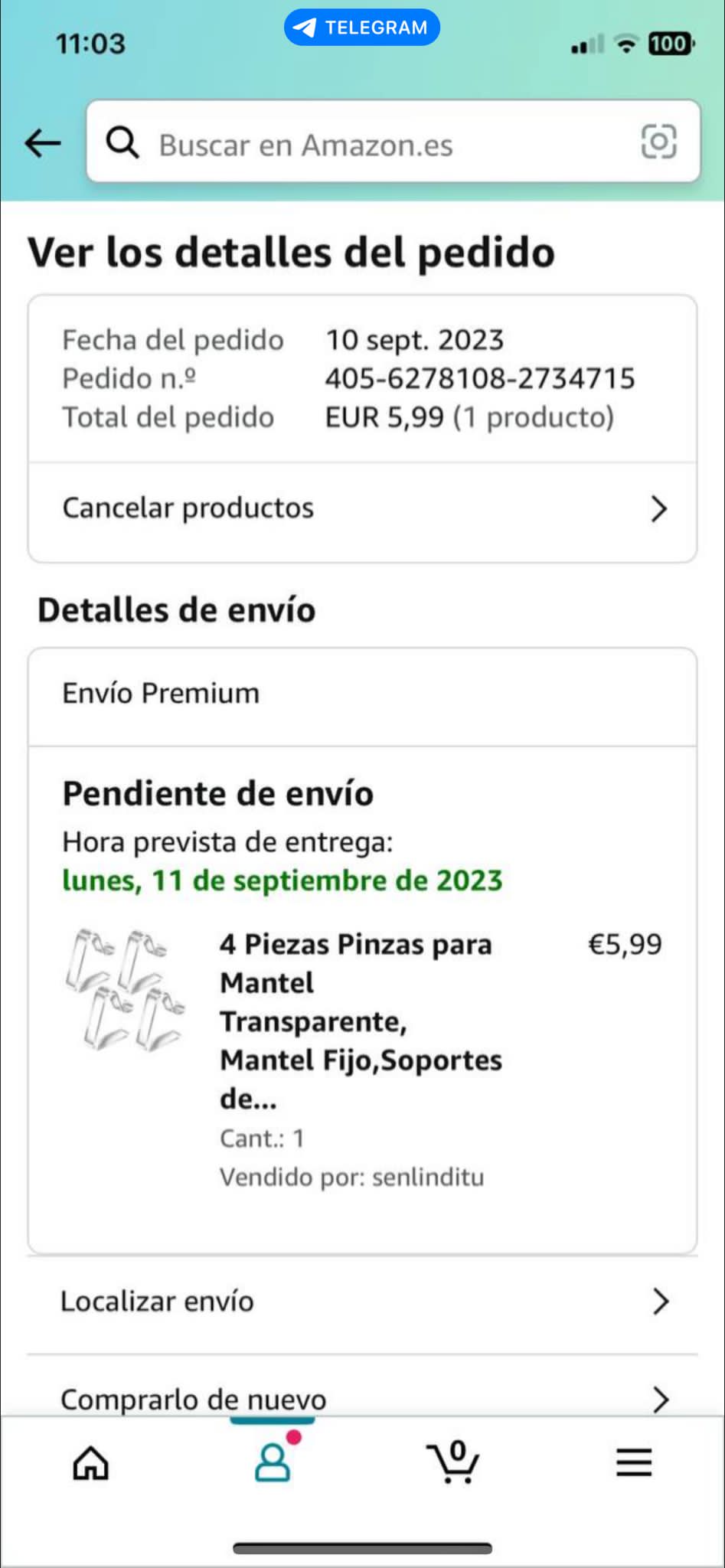Screen dimensions: 725x1568
Task: Select Comprarlo de nuevo option
Action: pyautogui.click(x=194, y=1399)
